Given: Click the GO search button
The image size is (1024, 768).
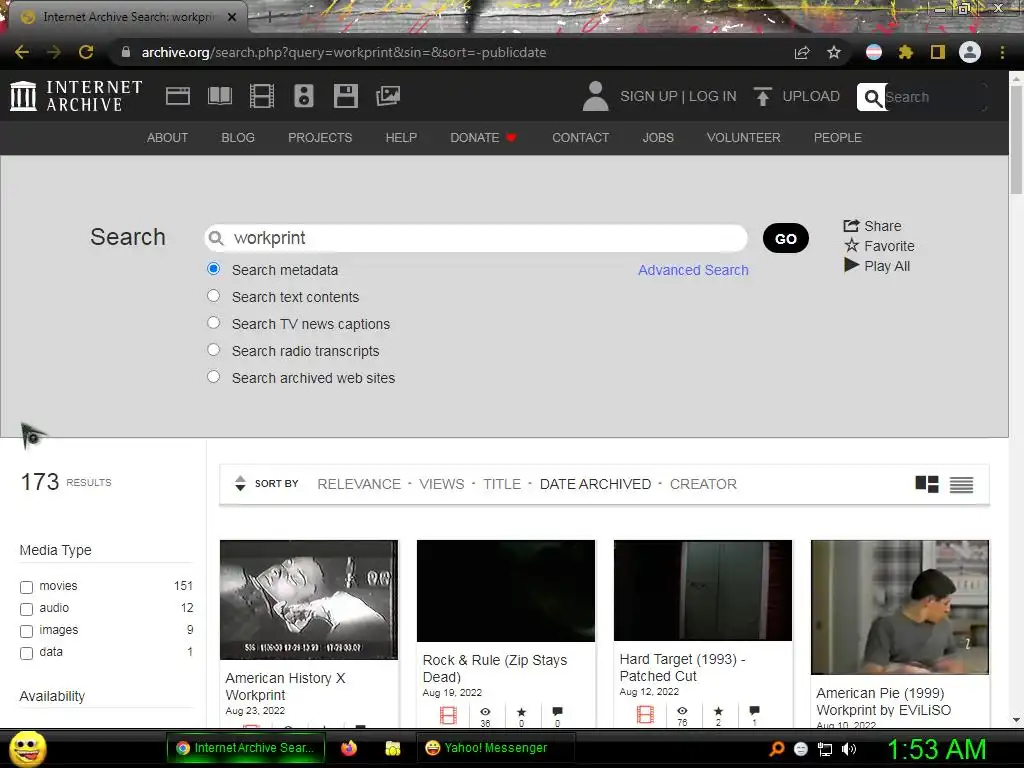Looking at the screenshot, I should tap(786, 238).
